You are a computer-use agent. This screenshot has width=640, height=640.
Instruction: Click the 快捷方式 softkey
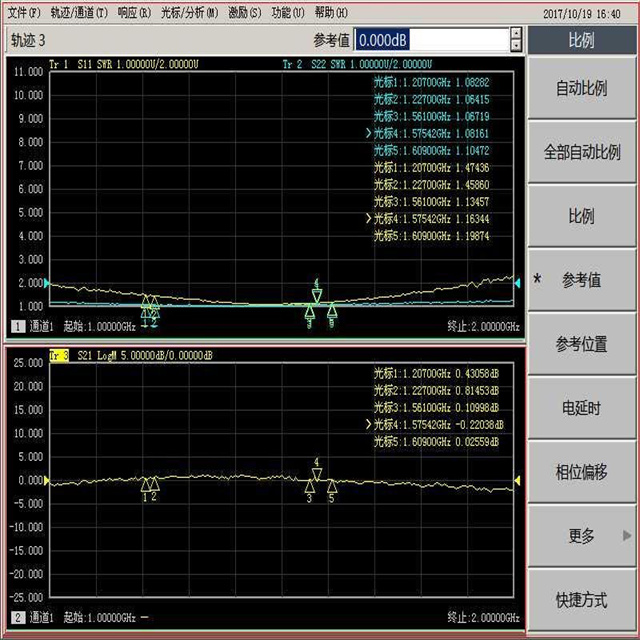pyautogui.click(x=582, y=600)
